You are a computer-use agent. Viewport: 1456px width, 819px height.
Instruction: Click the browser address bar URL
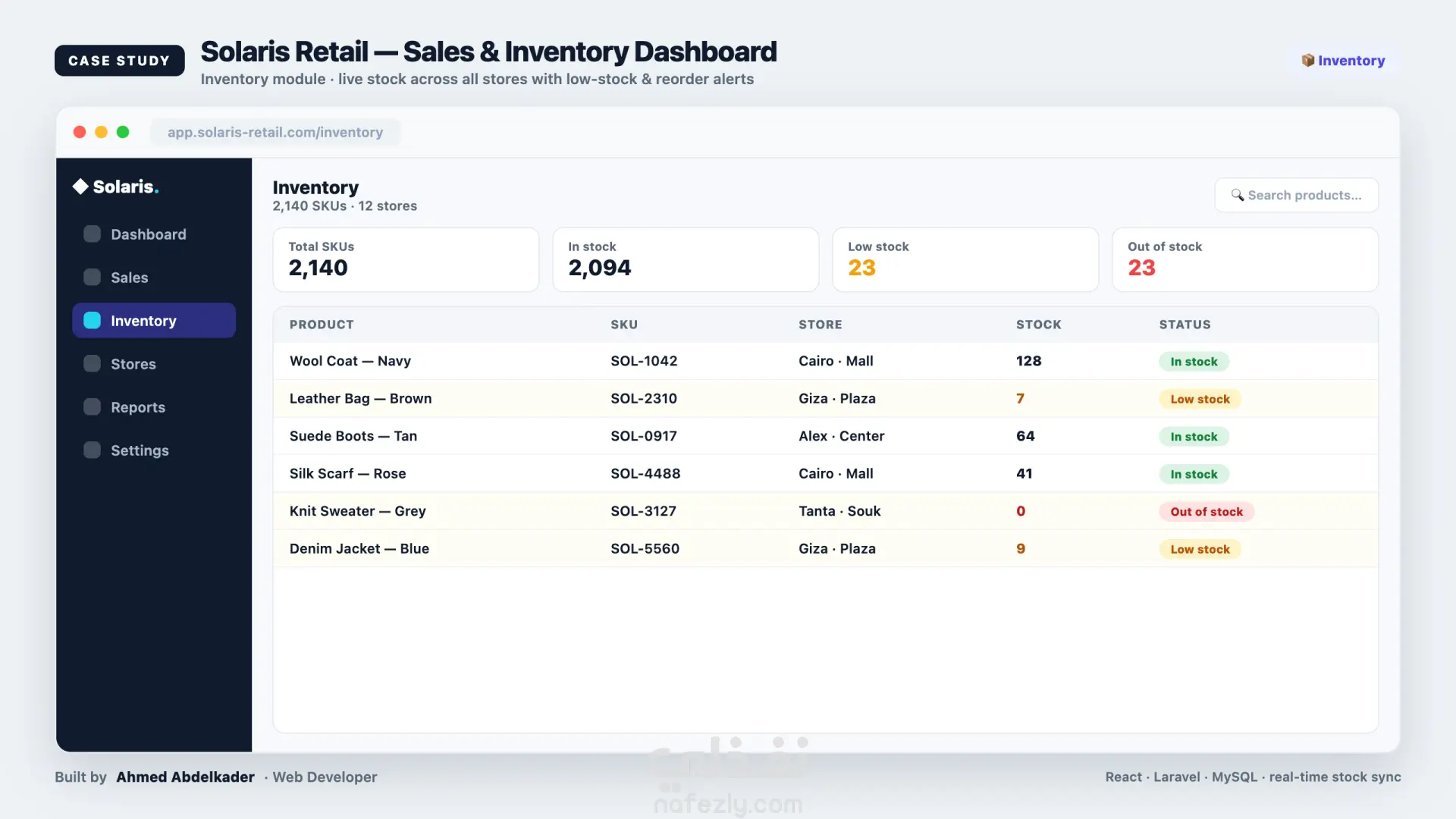click(275, 132)
